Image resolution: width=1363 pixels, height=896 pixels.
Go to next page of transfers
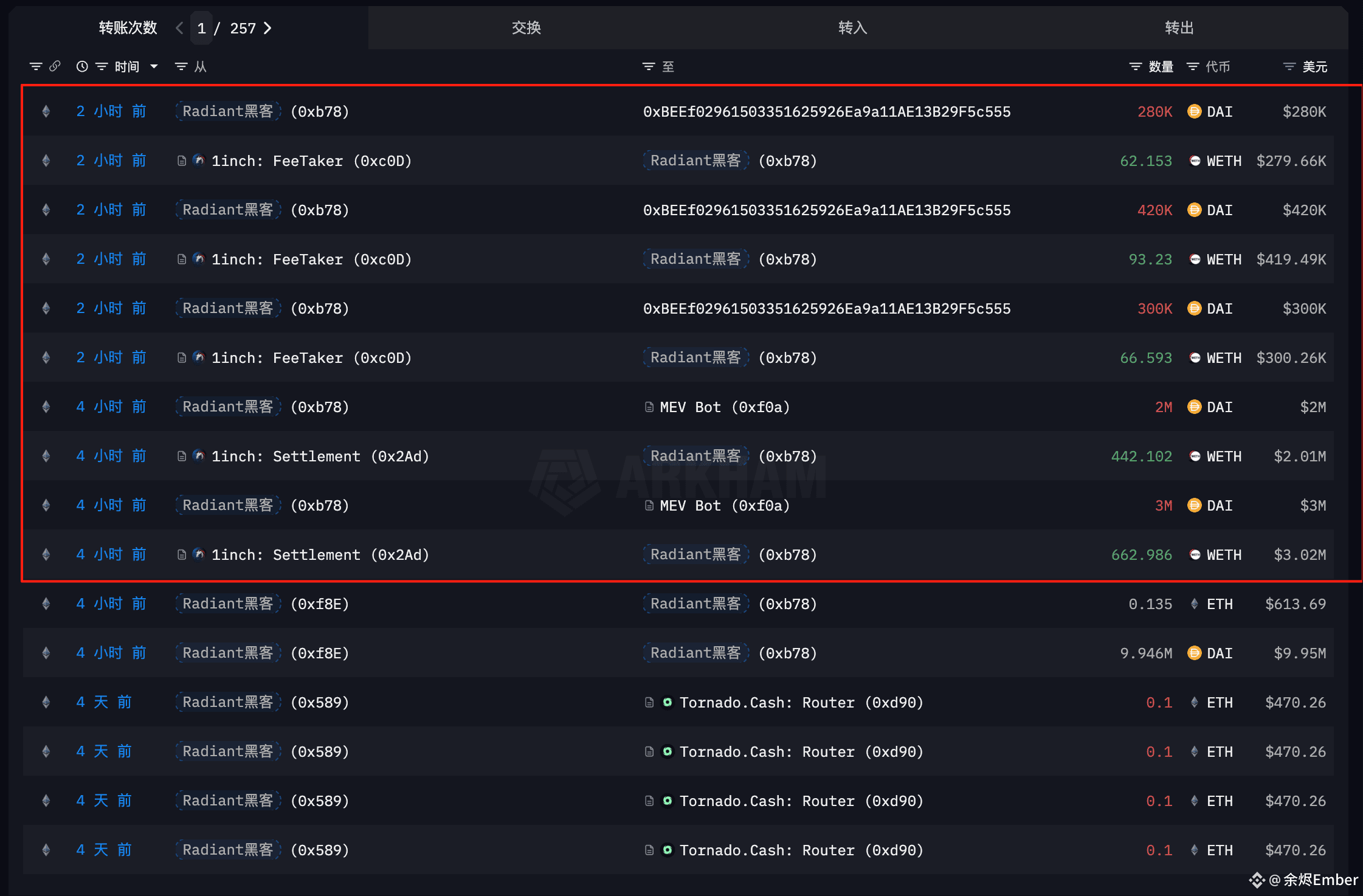267,28
